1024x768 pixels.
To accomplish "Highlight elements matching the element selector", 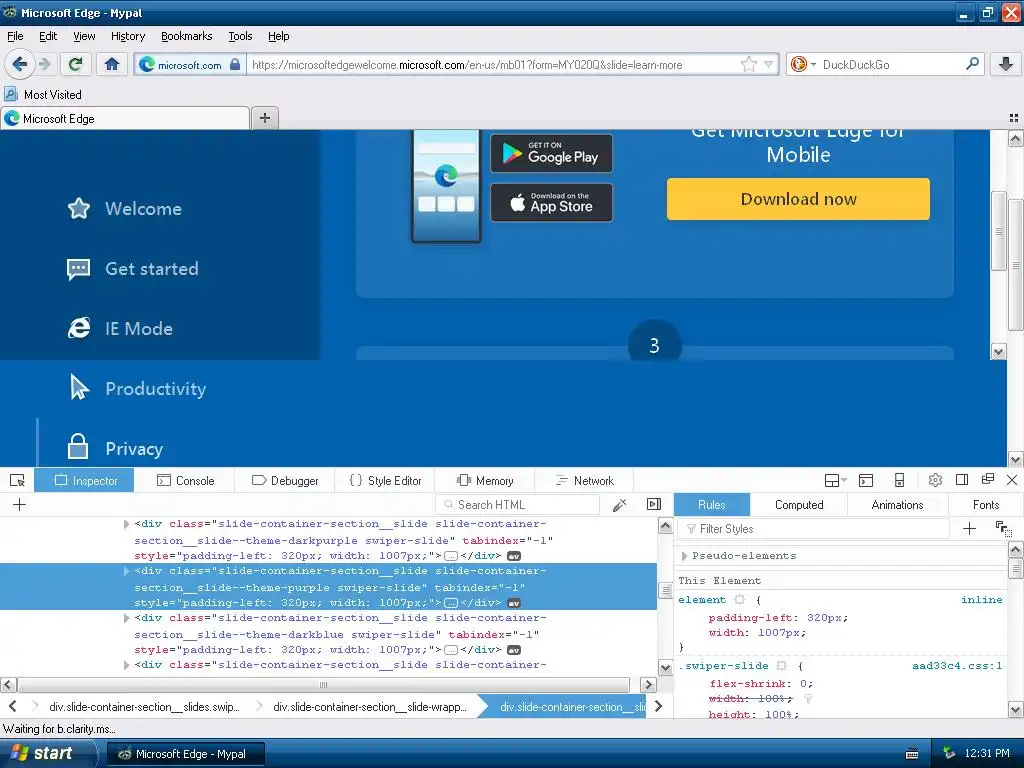I will tap(739, 600).
